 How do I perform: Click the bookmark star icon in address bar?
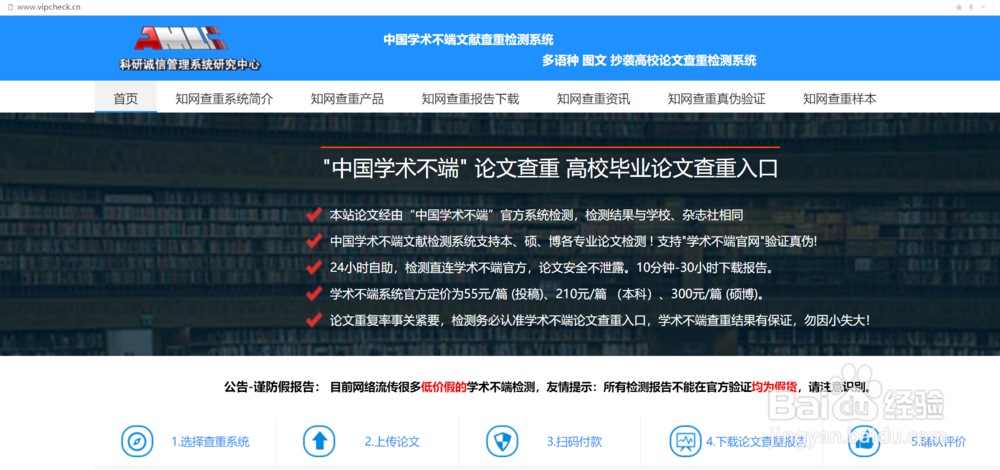[x=959, y=6]
